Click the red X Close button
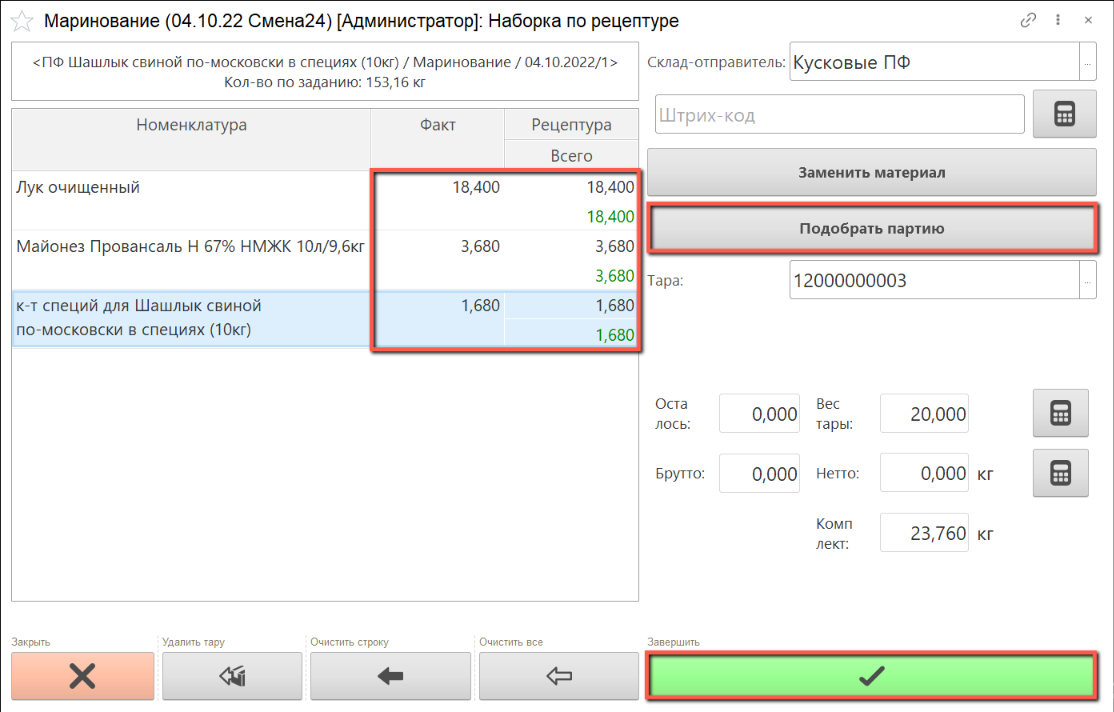This screenshot has width=1114, height=712. tap(83, 676)
